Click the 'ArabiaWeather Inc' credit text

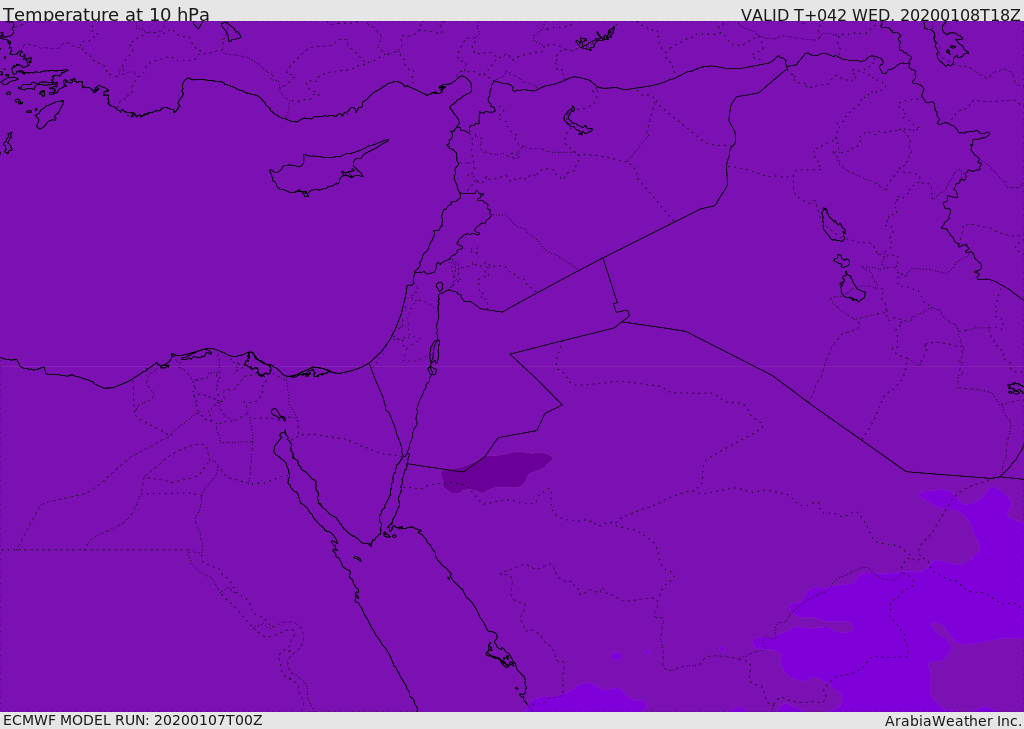(x=953, y=721)
